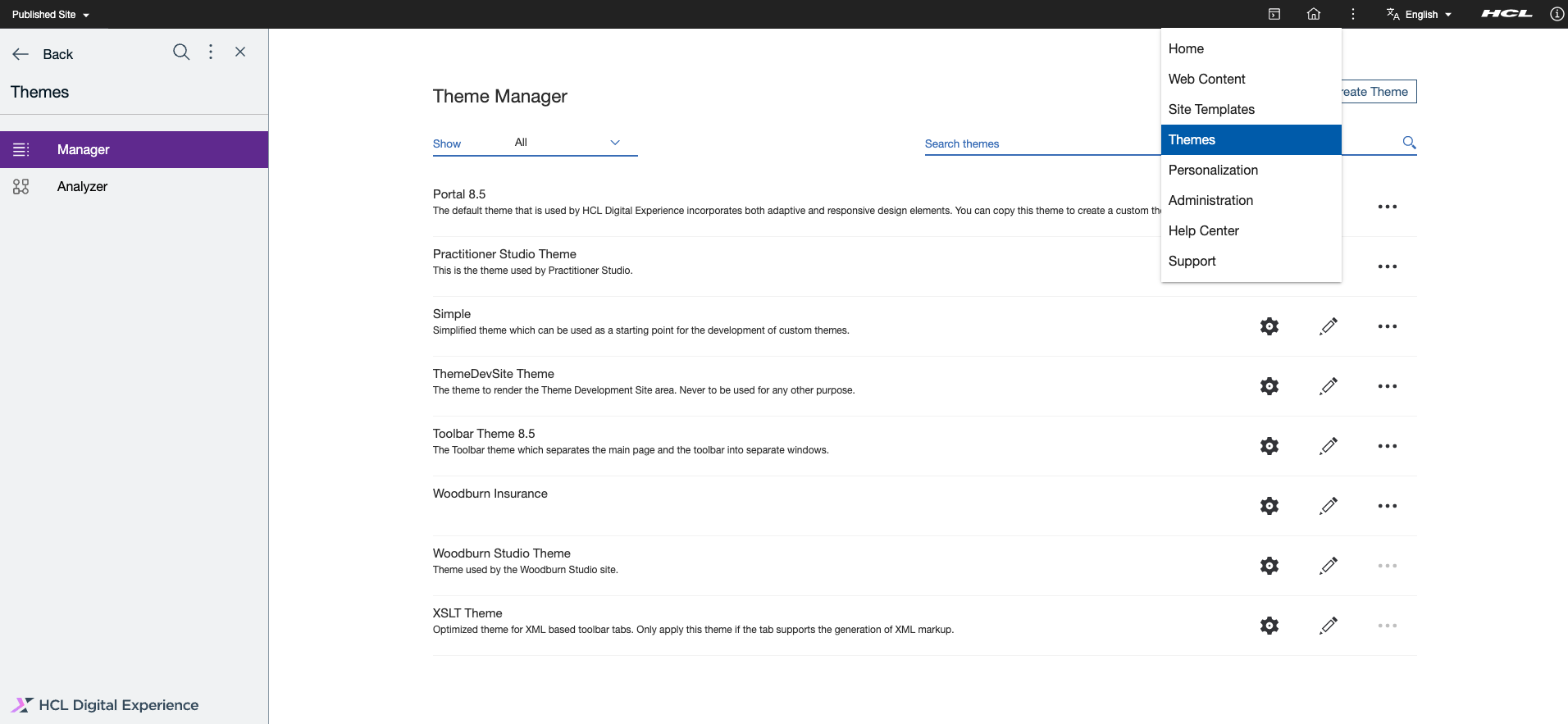Close the Themes side panel
The height and width of the screenshot is (724, 1568).
click(x=240, y=52)
